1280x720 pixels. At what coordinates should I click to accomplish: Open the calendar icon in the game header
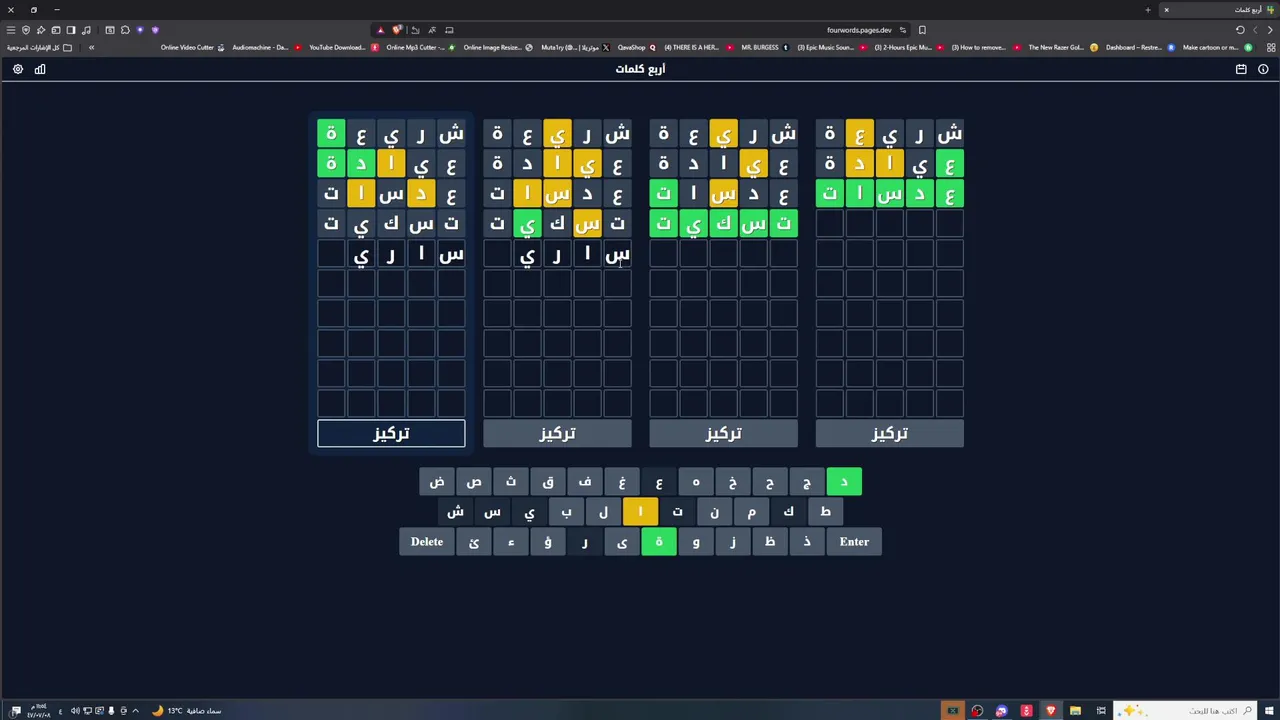pyautogui.click(x=1241, y=69)
